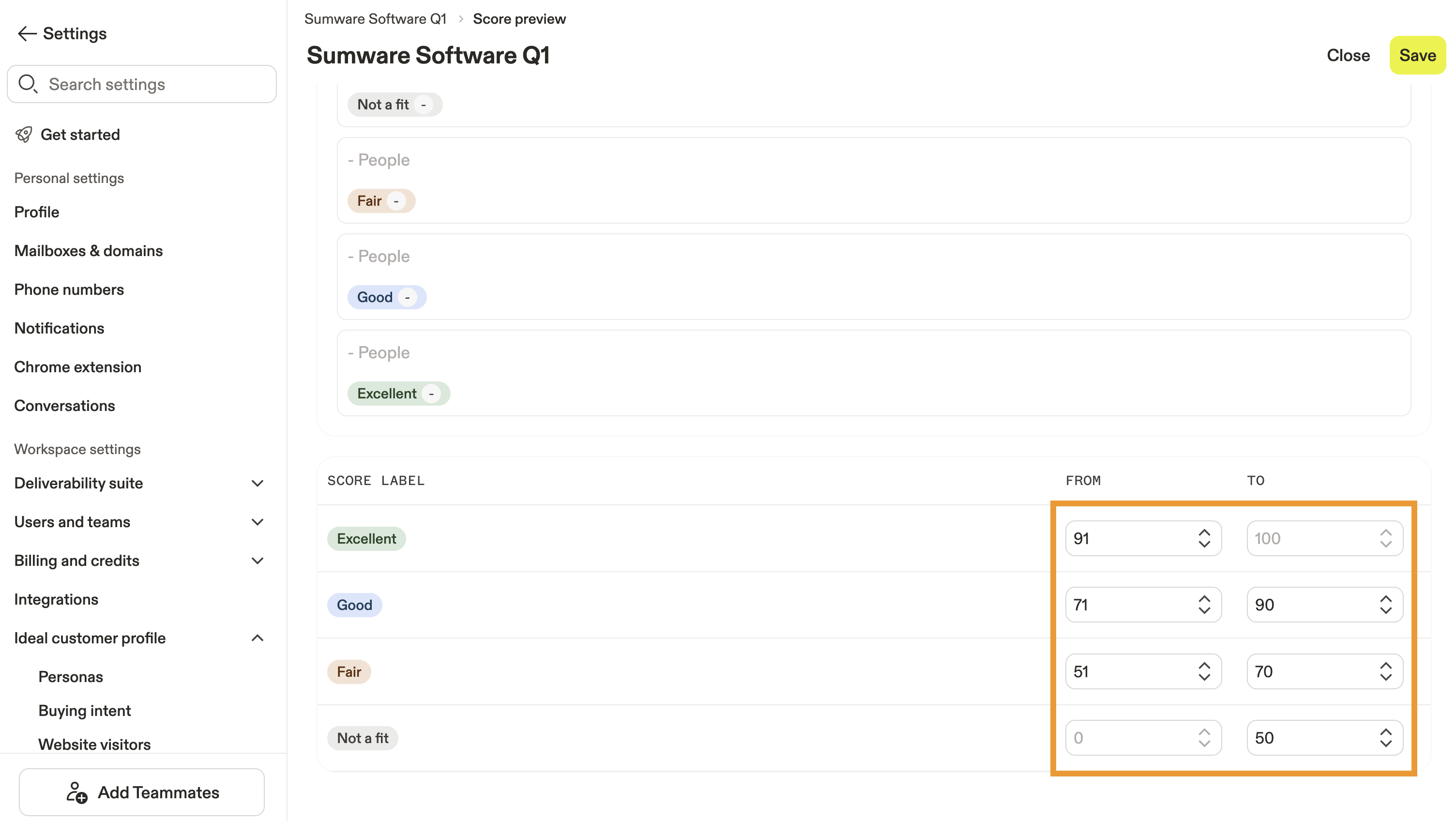1456x821 pixels.
Task: Expand the Deliverability suite section
Action: (x=257, y=484)
